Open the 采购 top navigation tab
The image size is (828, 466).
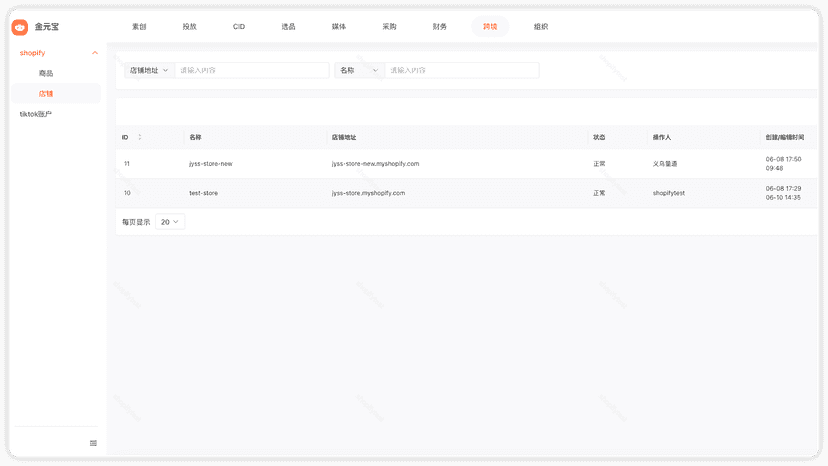point(389,26)
